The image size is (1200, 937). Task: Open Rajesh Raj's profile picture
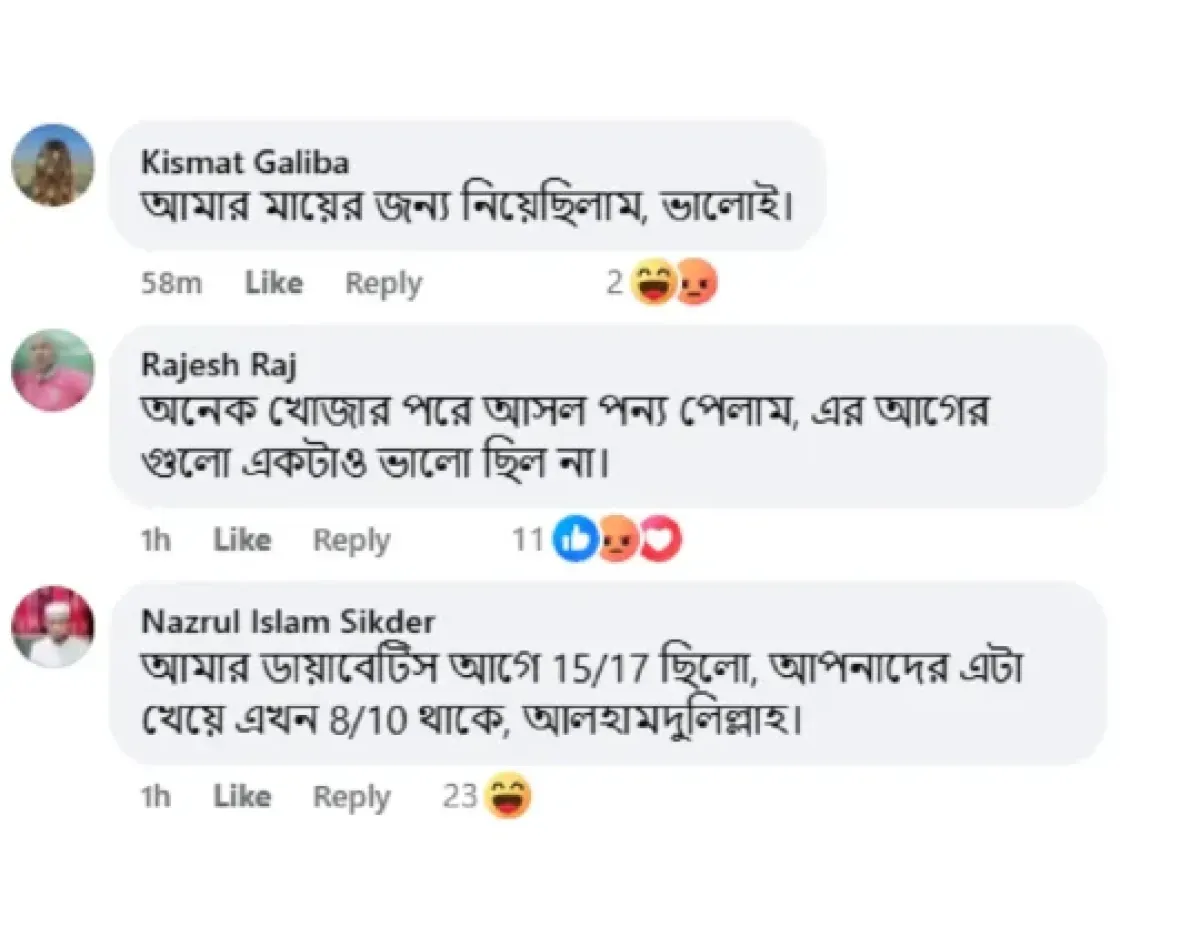[x=53, y=370]
